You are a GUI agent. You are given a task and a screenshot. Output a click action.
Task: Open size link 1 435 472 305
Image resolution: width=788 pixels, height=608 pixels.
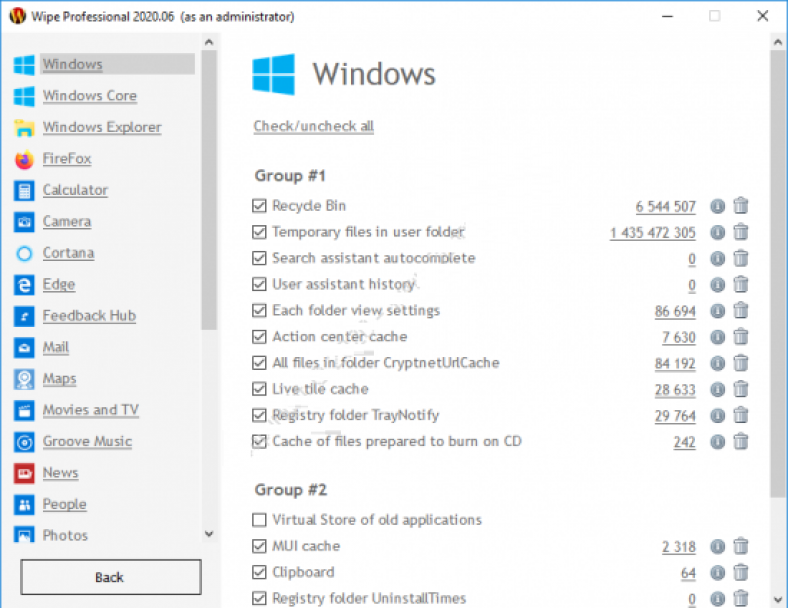point(652,233)
